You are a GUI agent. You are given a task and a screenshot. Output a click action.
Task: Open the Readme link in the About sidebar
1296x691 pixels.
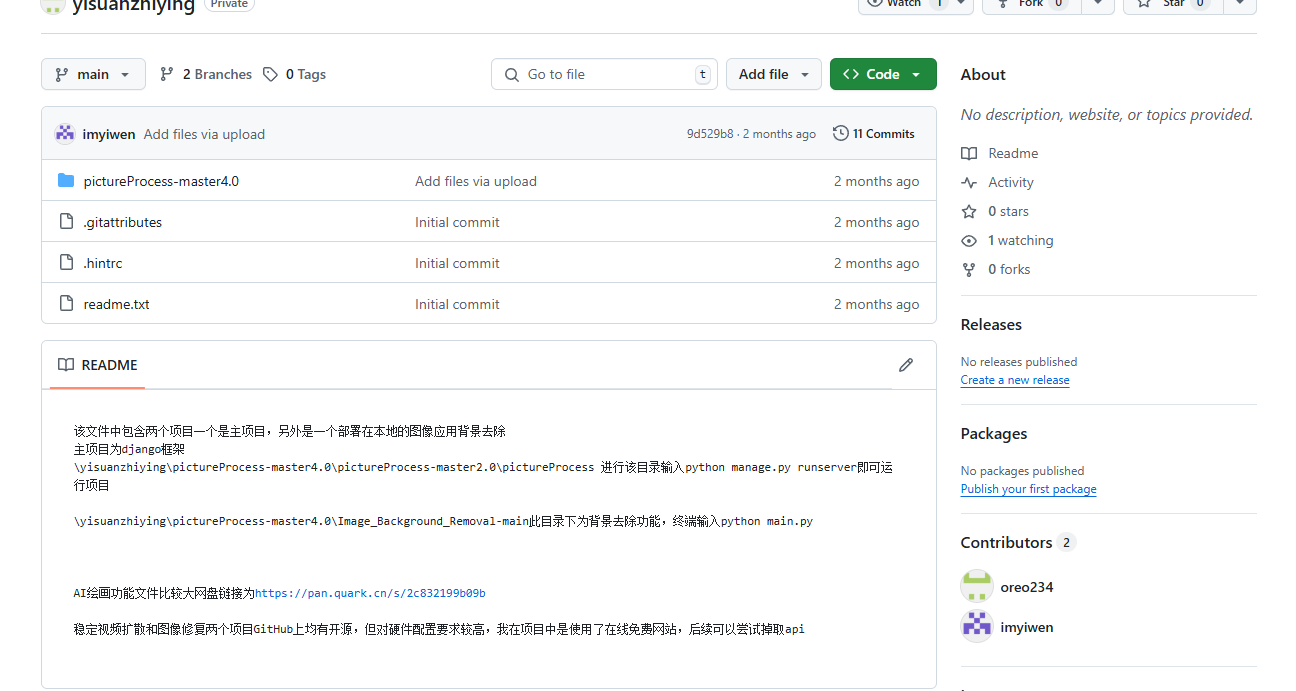[x=1013, y=153]
